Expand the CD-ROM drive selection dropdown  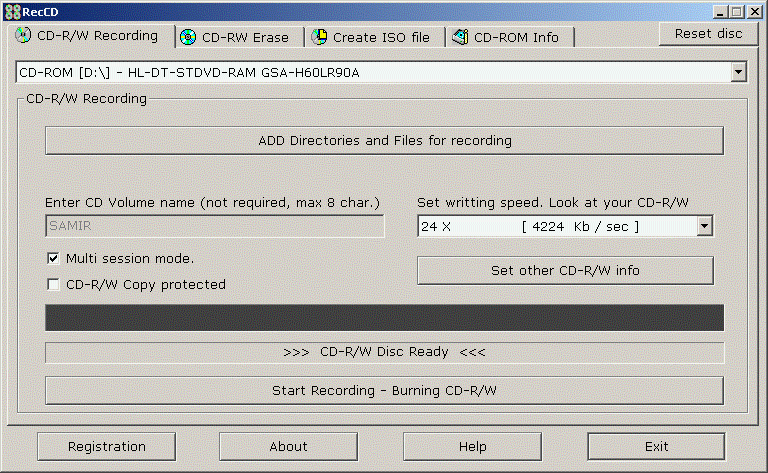coord(738,72)
